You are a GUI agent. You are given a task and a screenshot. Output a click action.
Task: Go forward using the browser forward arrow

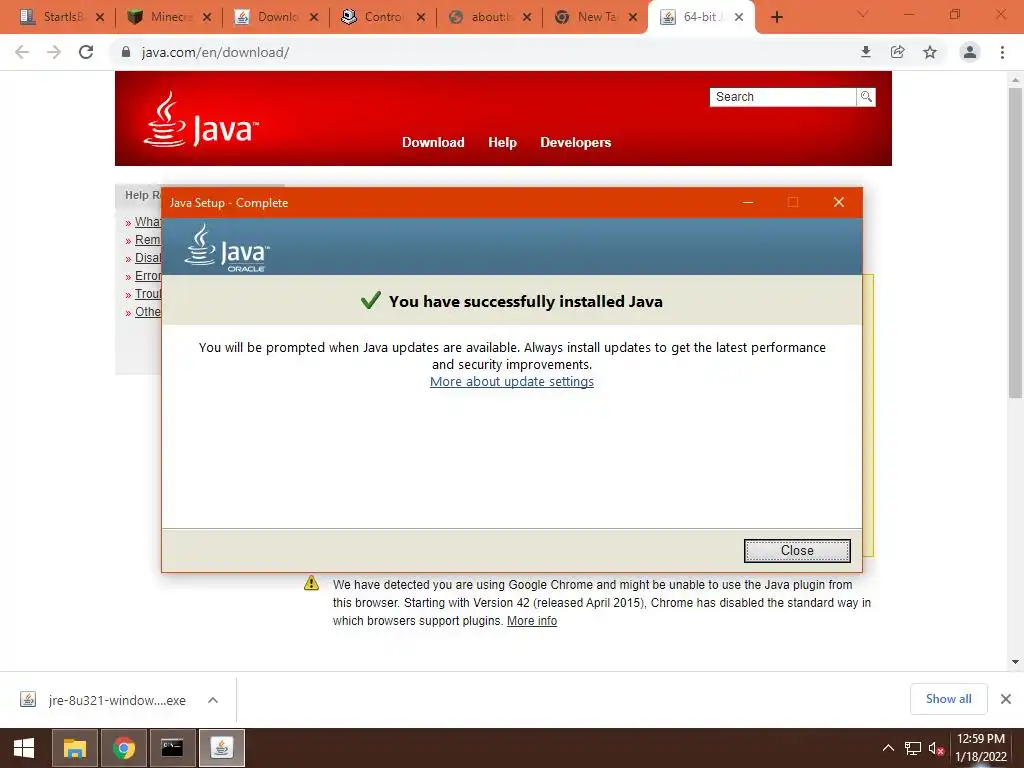click(x=54, y=52)
